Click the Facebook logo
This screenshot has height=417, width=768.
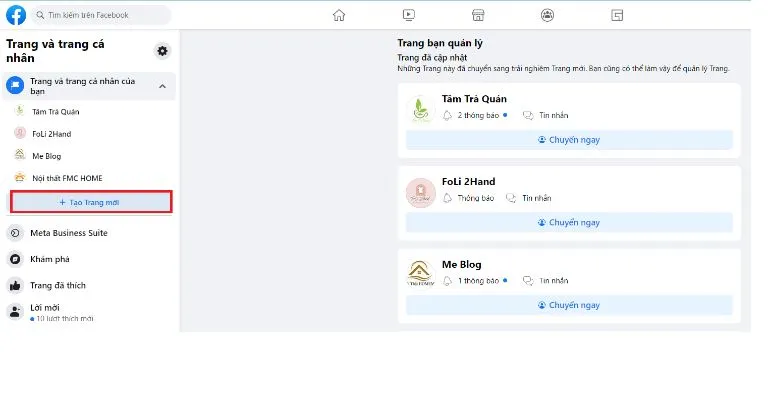16,15
